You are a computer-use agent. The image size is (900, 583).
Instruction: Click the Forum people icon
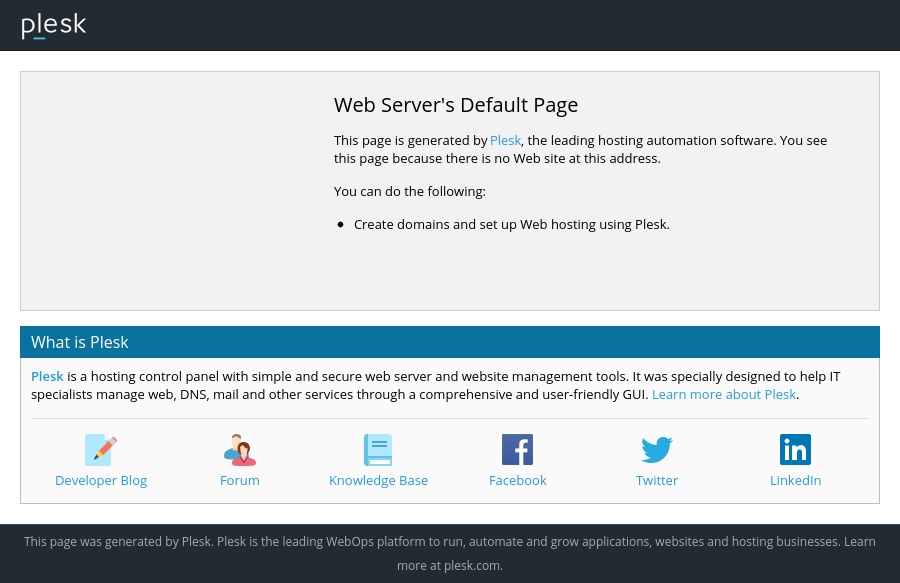tap(240, 450)
